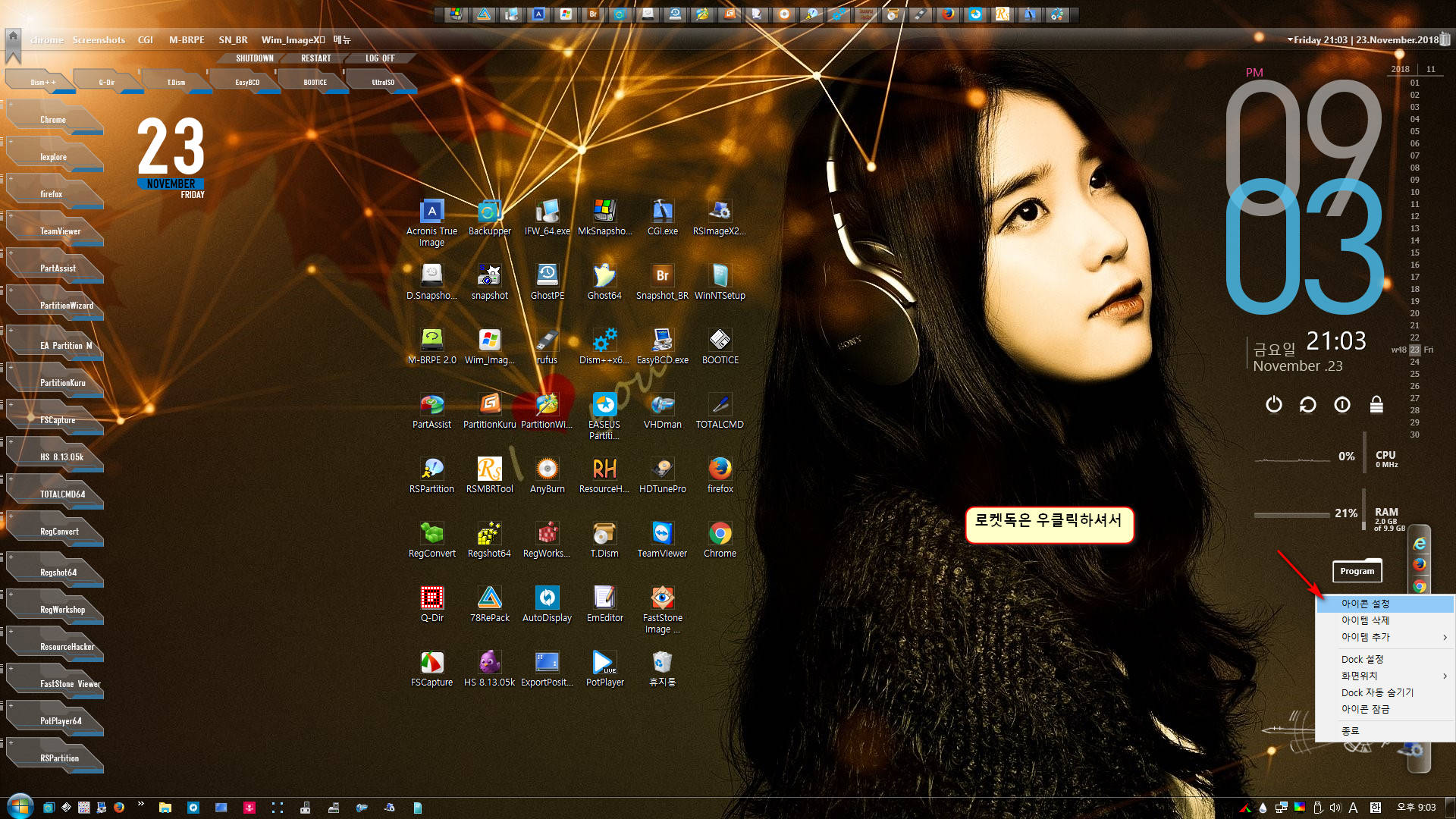The height and width of the screenshot is (819, 1456).
Task: Click the taskbar clock 오후 9:03
Action: pyautogui.click(x=1416, y=808)
